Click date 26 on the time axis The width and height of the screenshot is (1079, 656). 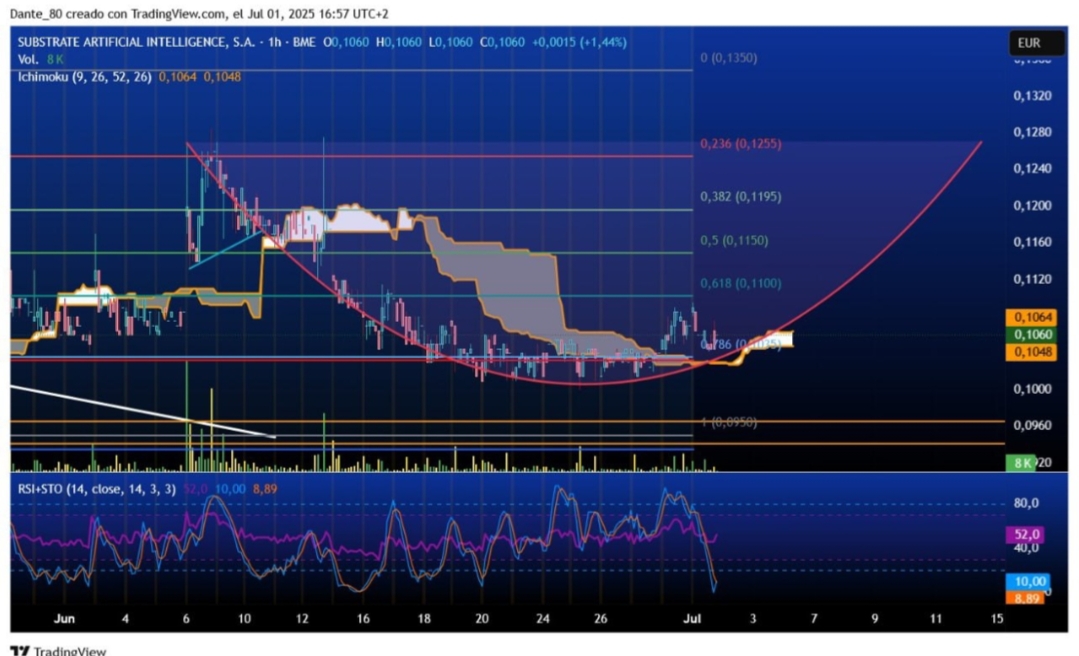pos(601,618)
